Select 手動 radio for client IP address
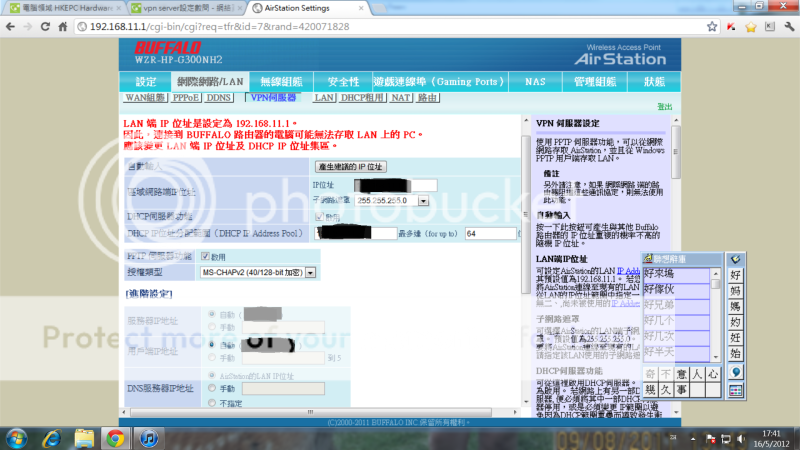Viewport: 800px width, 450px height. point(212,358)
